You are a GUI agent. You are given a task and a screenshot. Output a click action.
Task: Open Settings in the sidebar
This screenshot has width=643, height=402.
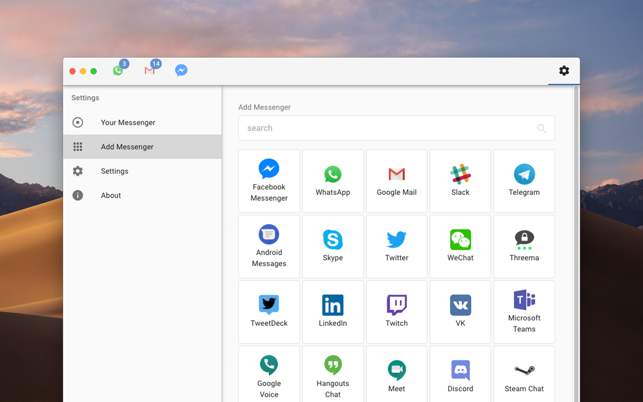142,171
